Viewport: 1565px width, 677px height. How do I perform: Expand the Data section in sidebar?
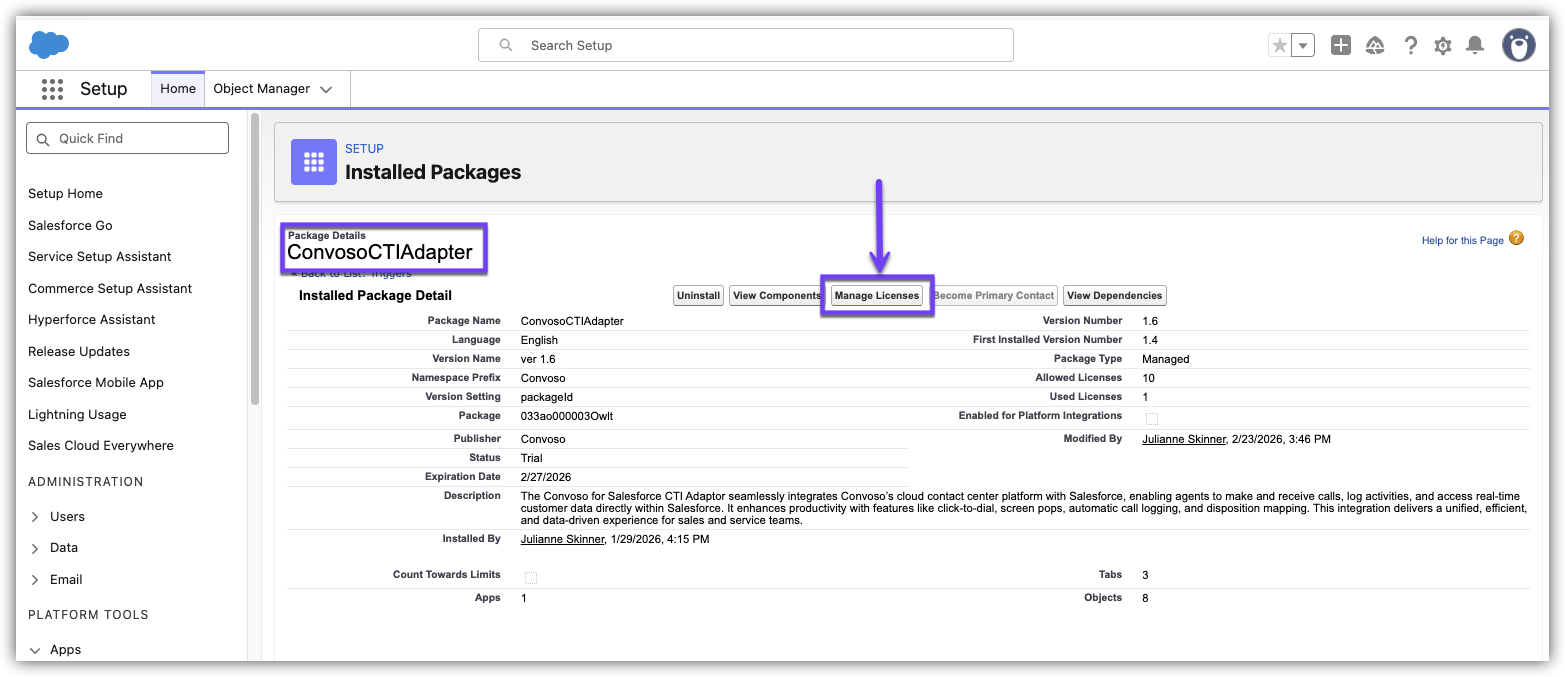[x=35, y=548]
